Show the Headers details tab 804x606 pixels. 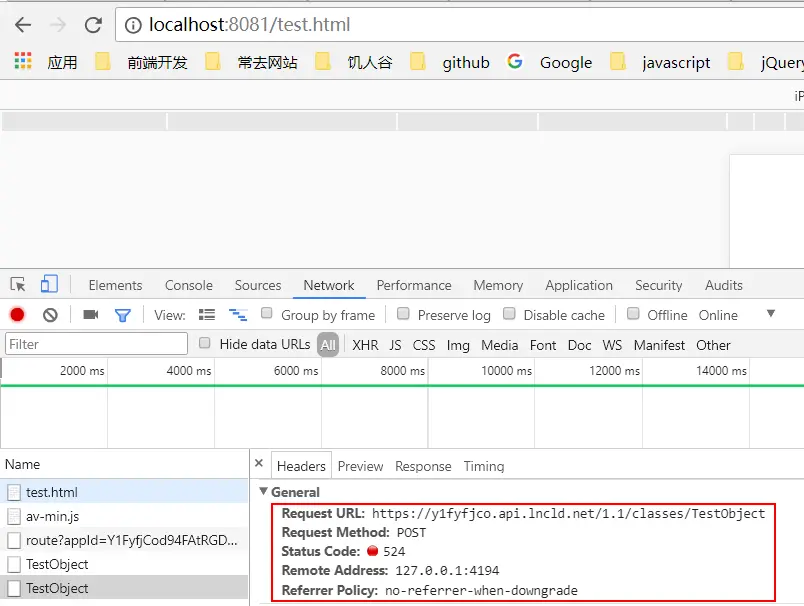301,466
